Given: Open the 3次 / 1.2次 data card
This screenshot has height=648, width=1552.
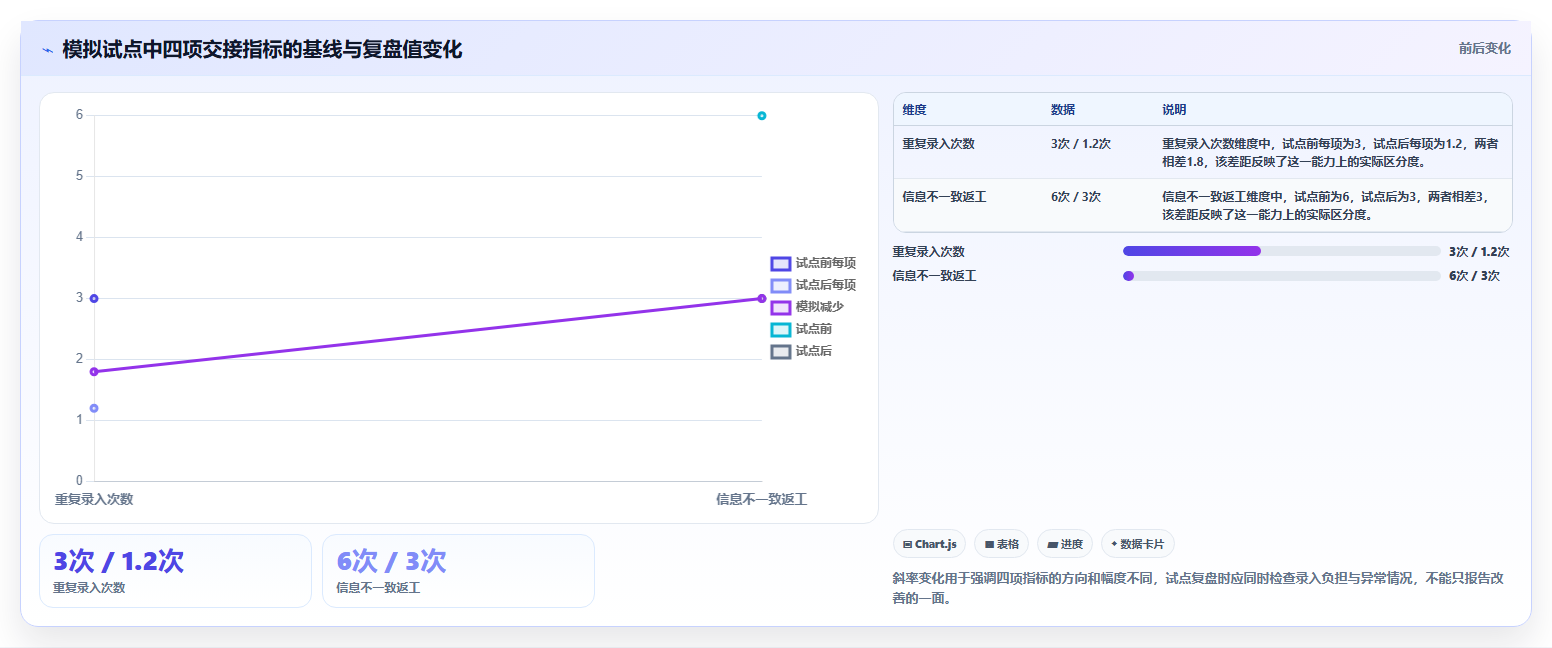Looking at the screenshot, I should pos(176,571).
